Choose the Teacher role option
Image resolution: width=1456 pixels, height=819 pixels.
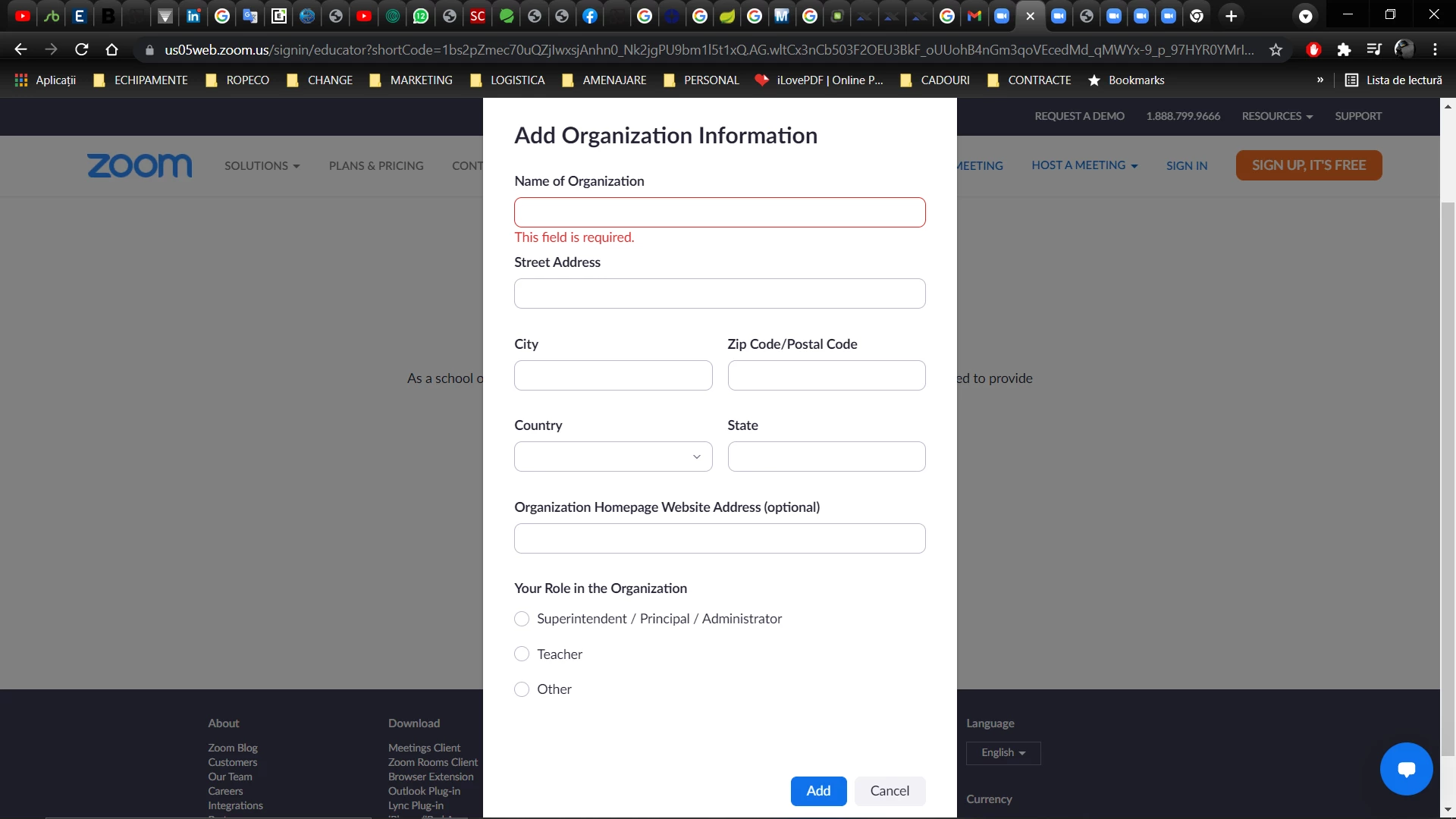tap(522, 654)
